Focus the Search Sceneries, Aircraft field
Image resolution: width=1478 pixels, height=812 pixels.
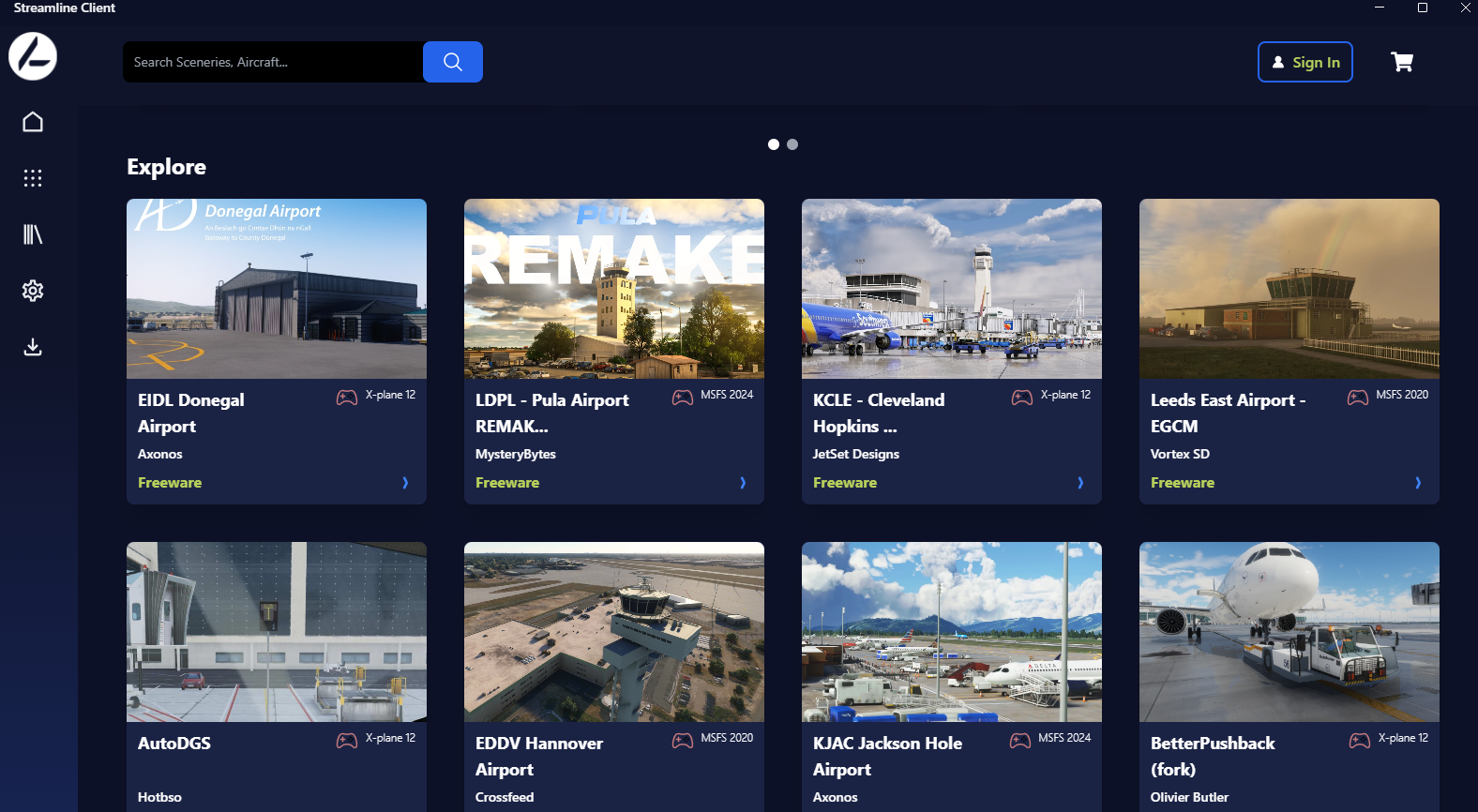point(273,62)
